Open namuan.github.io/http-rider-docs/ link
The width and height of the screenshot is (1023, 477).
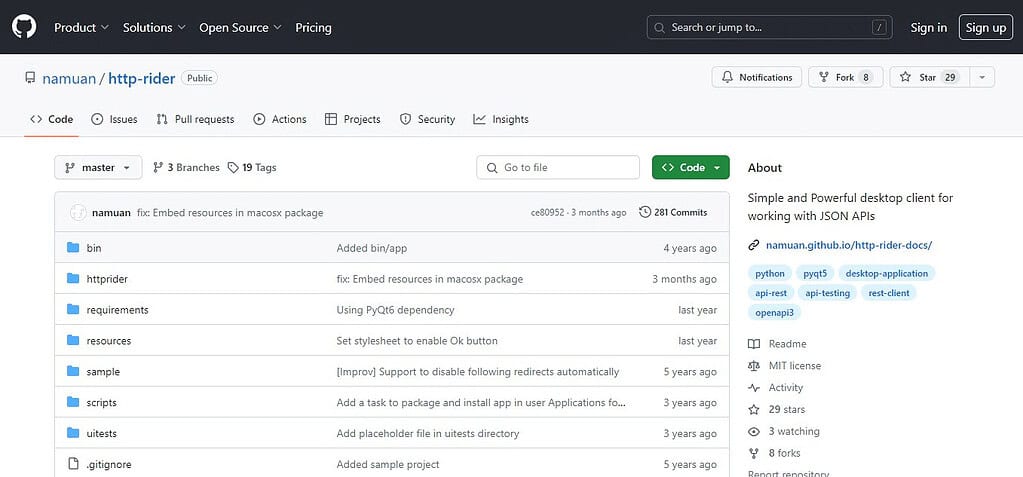pos(849,245)
